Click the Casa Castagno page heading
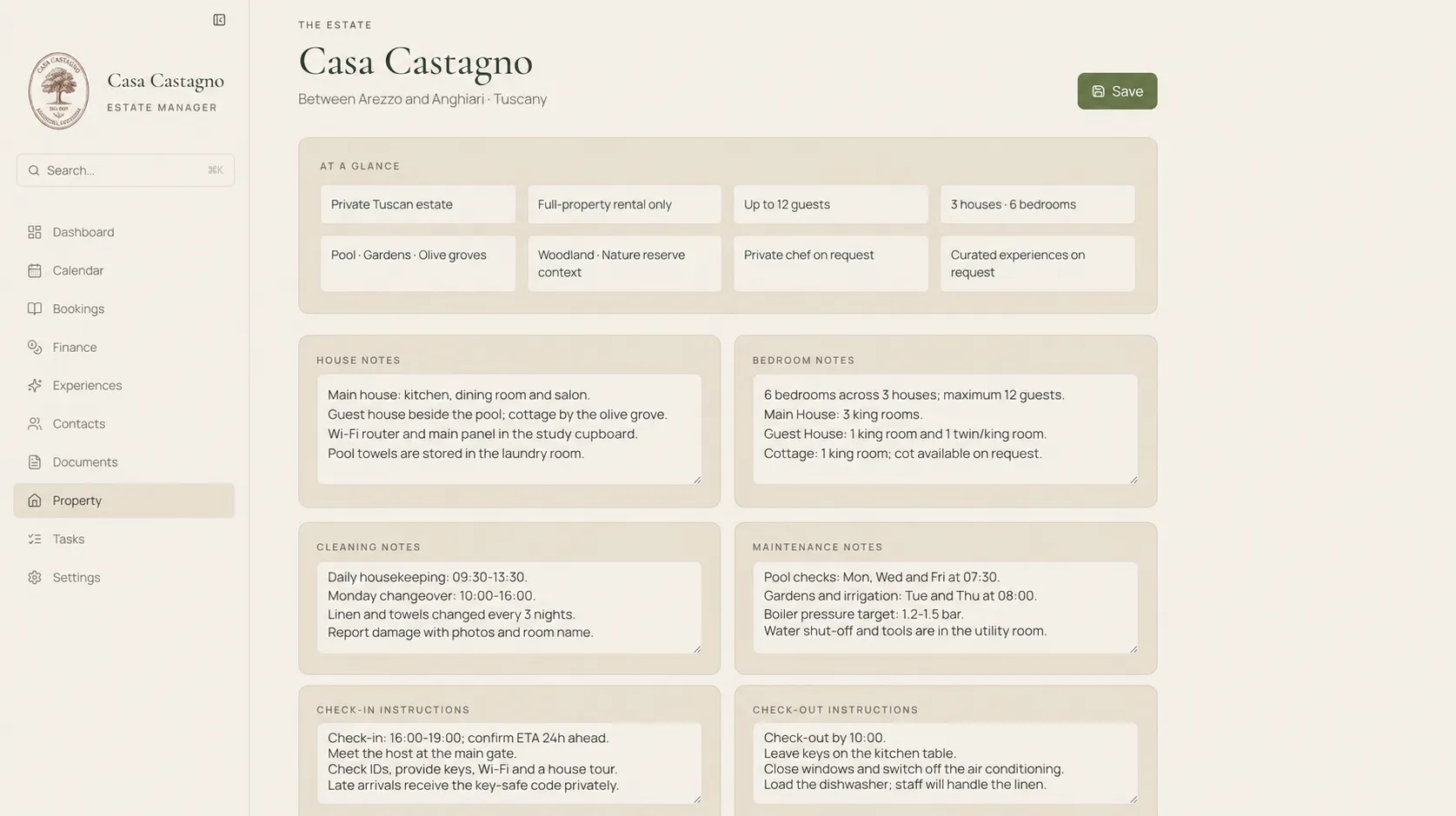Image resolution: width=1456 pixels, height=816 pixels. pos(416,62)
